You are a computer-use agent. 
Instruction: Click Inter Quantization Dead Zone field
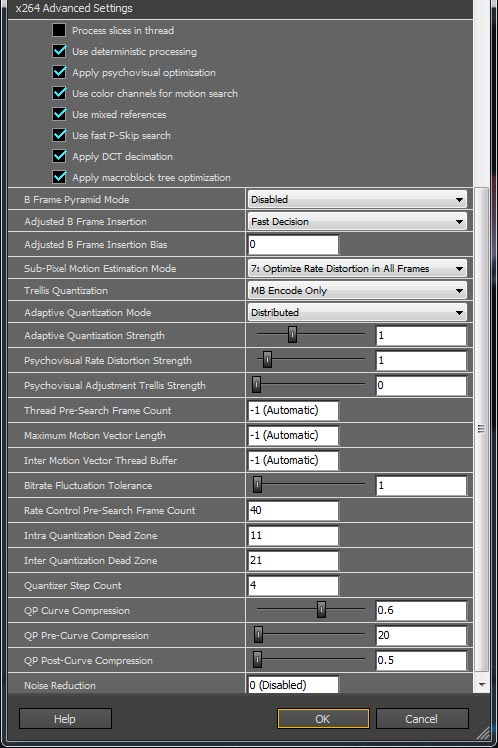tap(293, 560)
